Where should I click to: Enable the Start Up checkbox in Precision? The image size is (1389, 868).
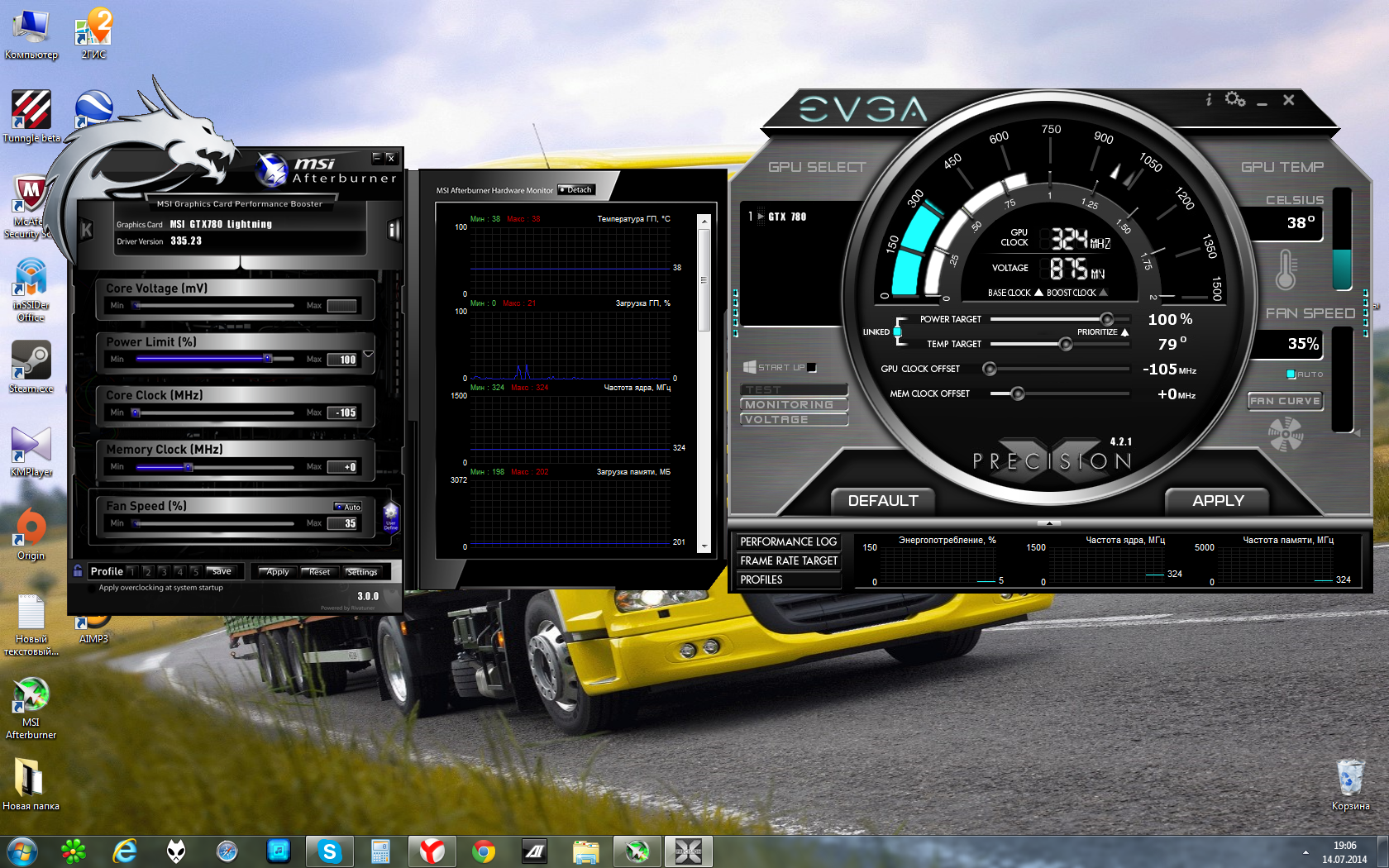pyautogui.click(x=812, y=368)
